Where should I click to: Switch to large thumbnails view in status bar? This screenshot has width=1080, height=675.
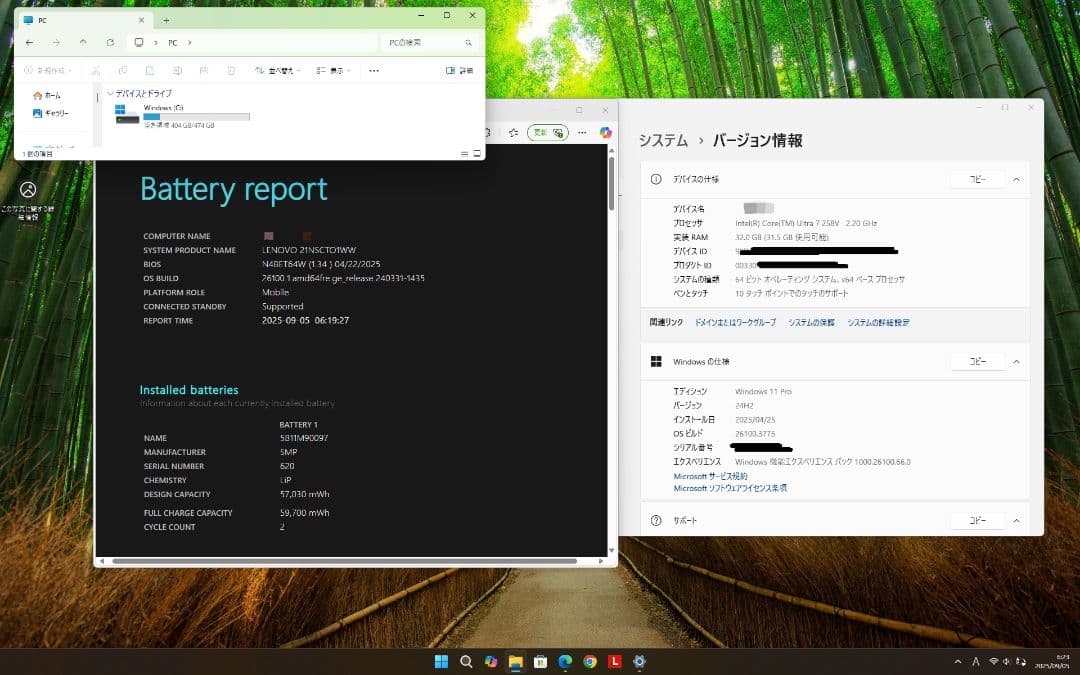477,152
